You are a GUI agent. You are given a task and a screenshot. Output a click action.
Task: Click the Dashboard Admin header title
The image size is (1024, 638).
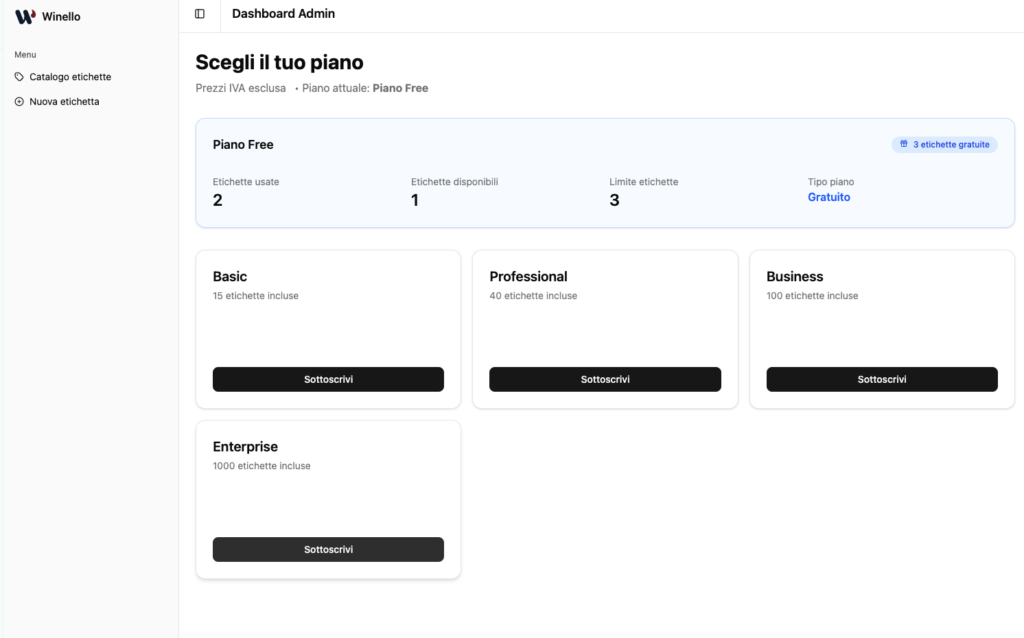(283, 14)
